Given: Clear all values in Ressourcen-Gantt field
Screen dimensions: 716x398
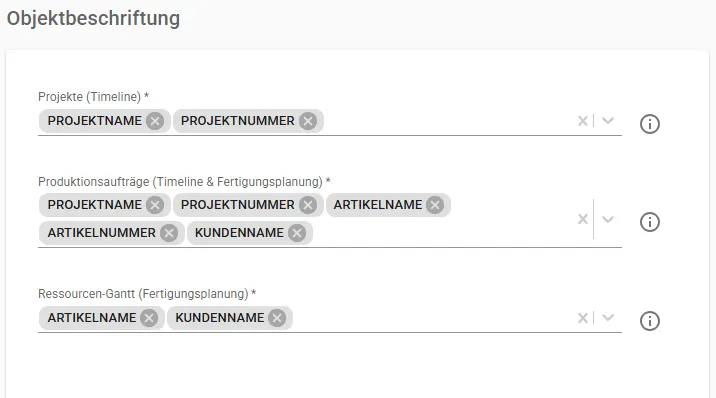Looking at the screenshot, I should tap(583, 318).
